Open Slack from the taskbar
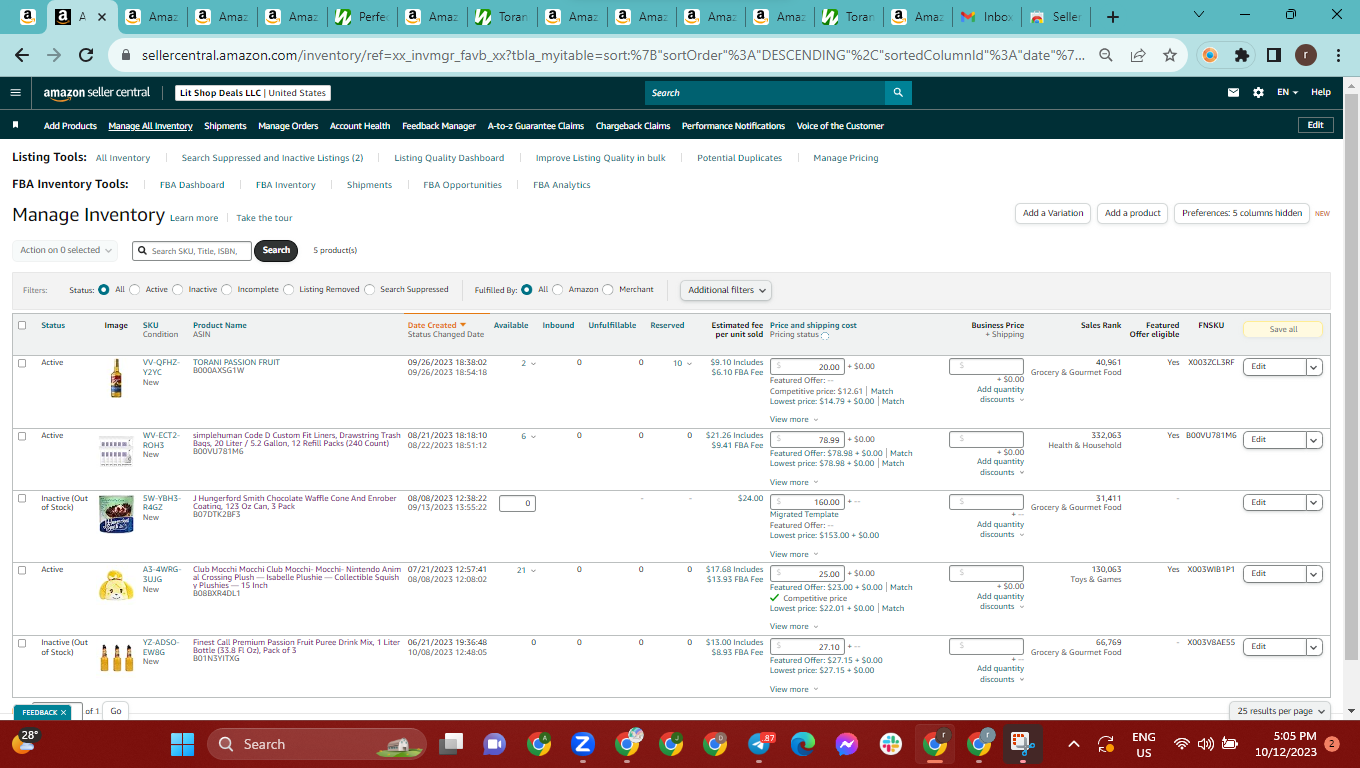Image resolution: width=1360 pixels, height=768 pixels. click(x=890, y=744)
